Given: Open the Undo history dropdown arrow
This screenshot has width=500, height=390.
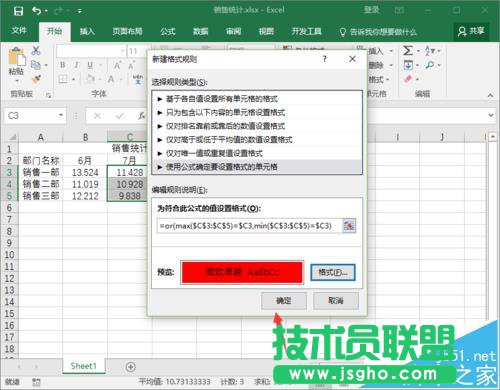Looking at the screenshot, I should pos(46,11).
